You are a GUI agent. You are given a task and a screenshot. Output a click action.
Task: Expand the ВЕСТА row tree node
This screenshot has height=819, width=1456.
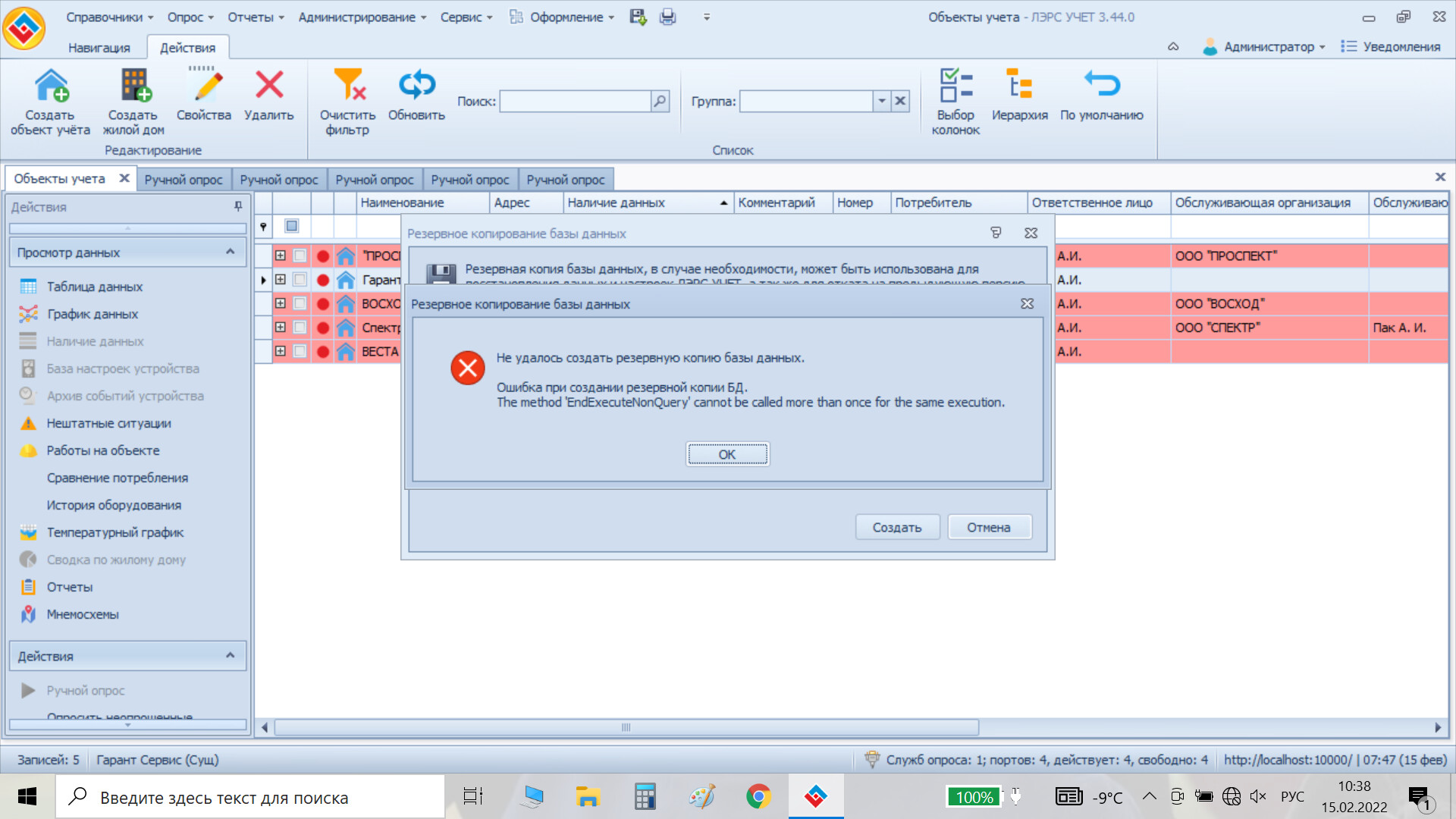pyautogui.click(x=280, y=351)
